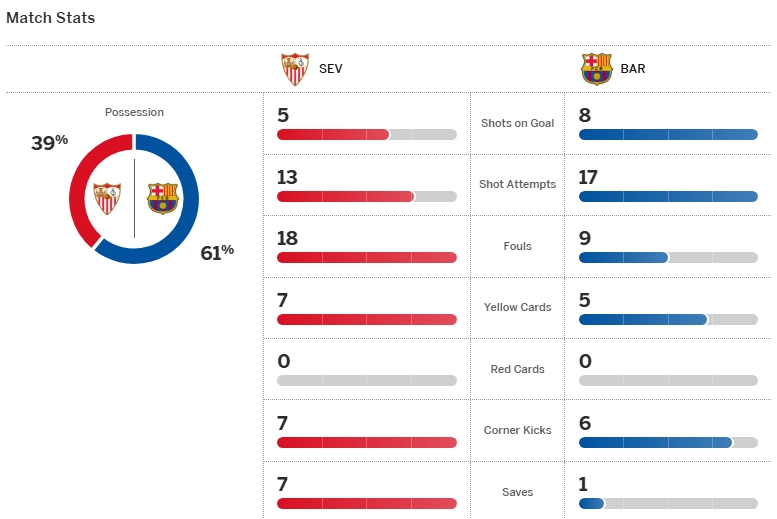Click Sevilla's Red Cards empty bar
The image size is (777, 519).
pos(366,380)
